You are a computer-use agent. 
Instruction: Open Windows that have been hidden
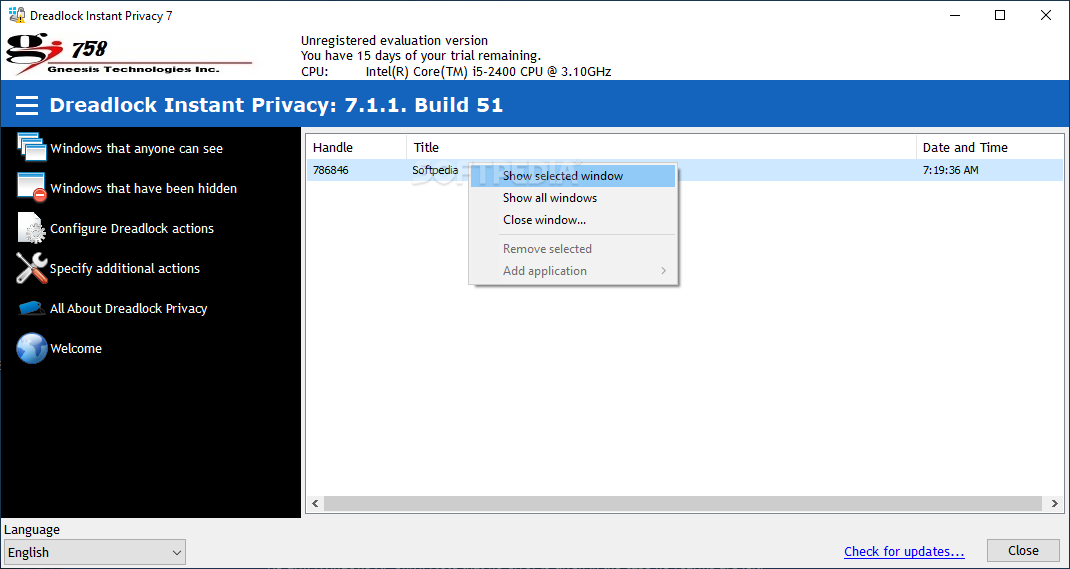143,188
